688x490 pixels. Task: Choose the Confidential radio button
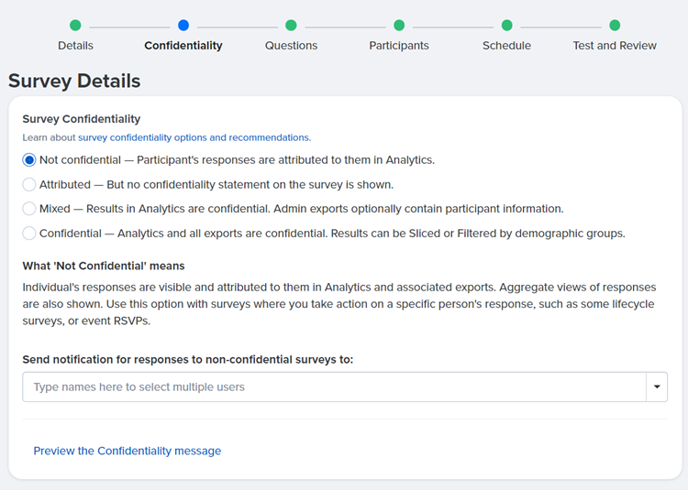pos(29,233)
